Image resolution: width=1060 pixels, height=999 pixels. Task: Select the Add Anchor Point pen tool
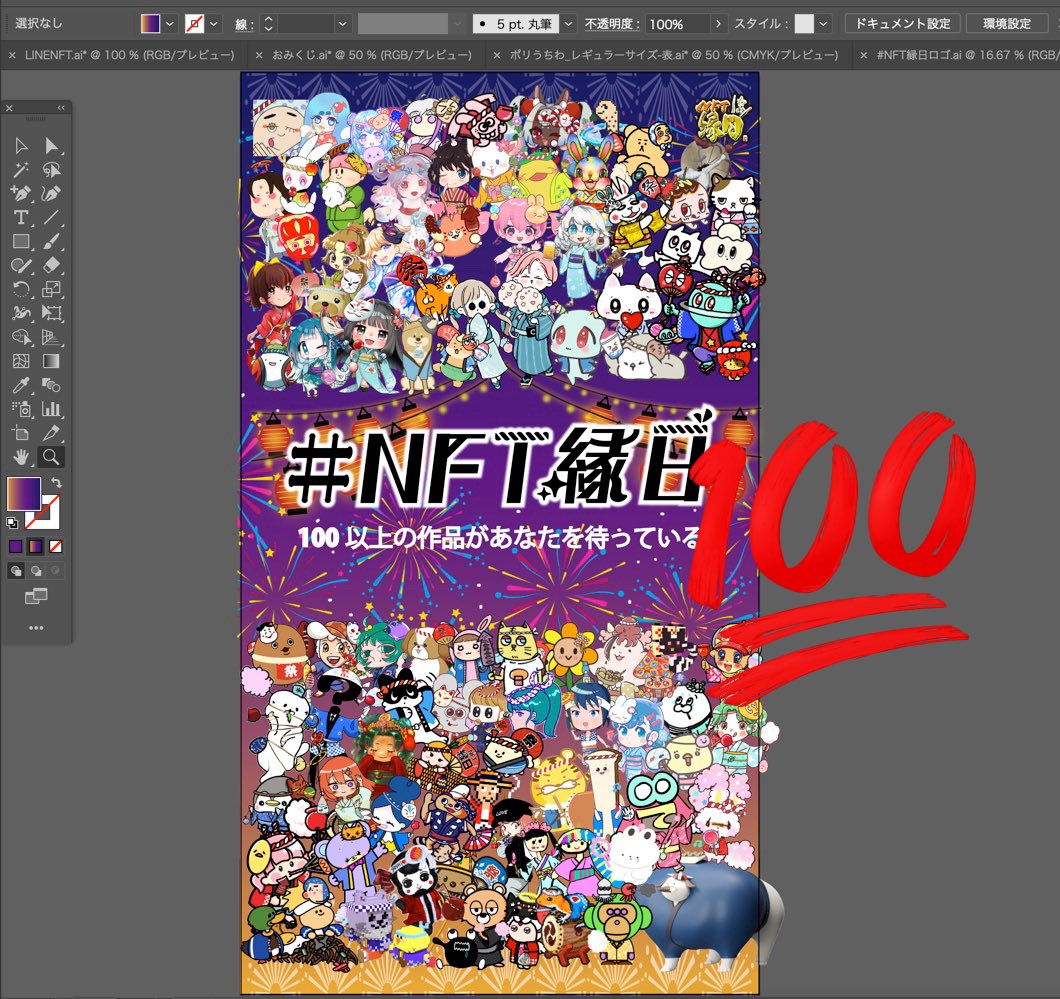pyautogui.click(x=21, y=193)
